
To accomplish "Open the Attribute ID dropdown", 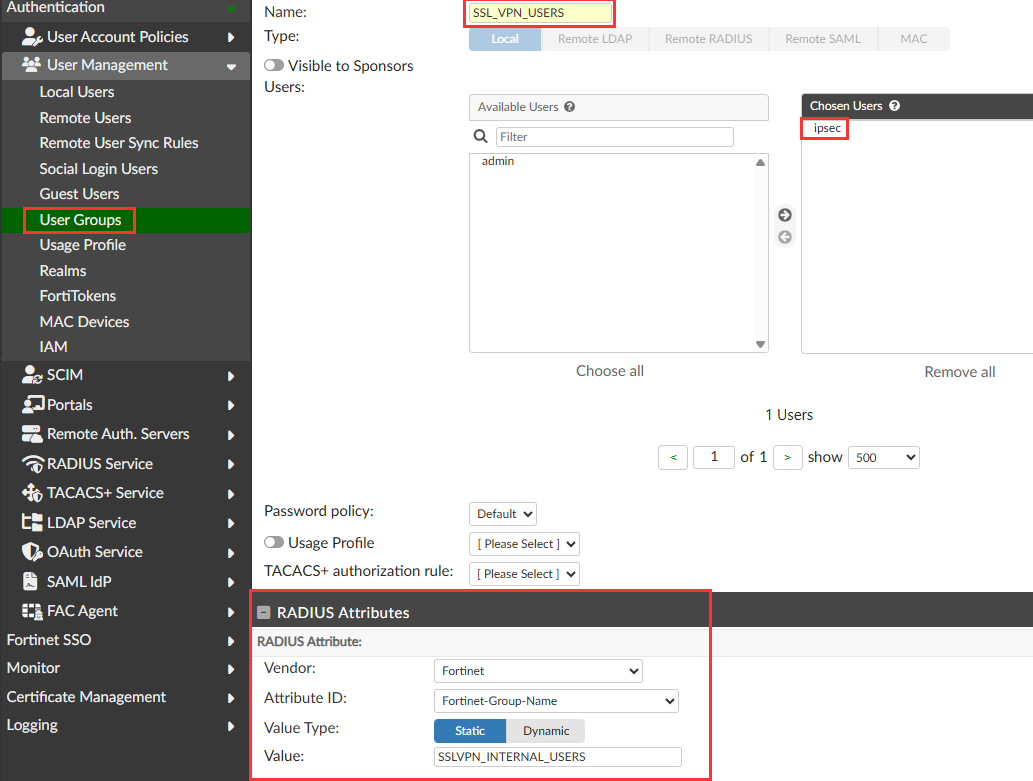I will (556, 701).
